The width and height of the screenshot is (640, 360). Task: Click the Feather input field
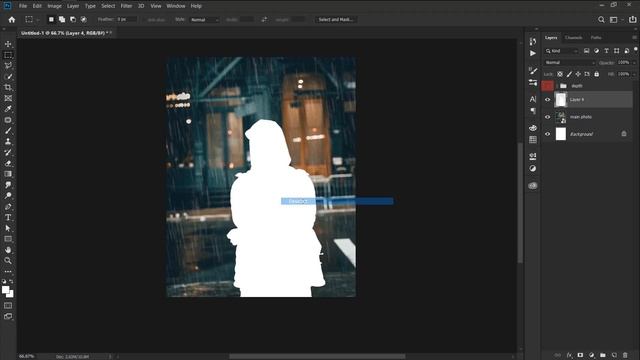(x=126, y=20)
